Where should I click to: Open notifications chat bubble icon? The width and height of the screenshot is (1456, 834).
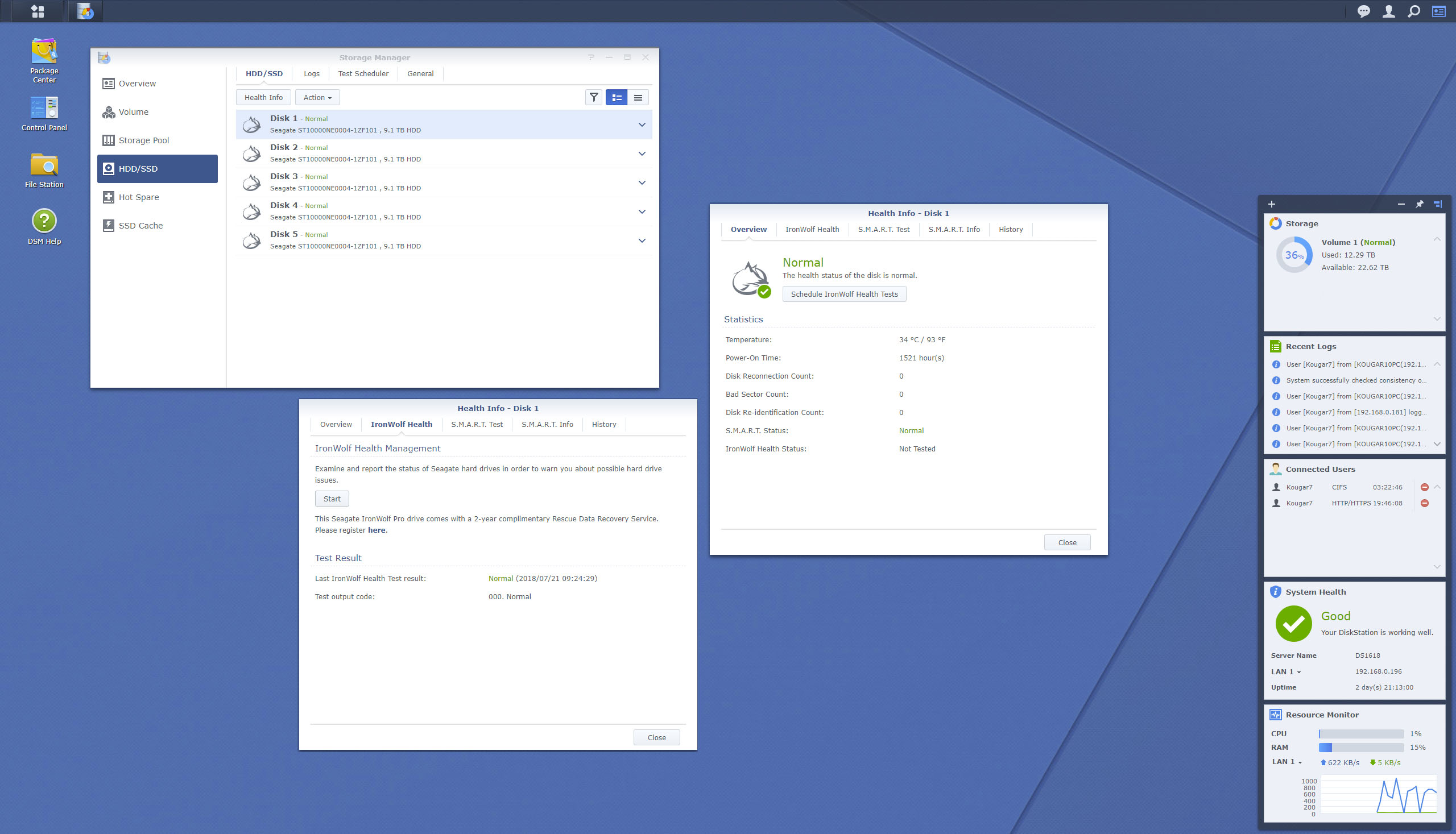pyautogui.click(x=1364, y=11)
